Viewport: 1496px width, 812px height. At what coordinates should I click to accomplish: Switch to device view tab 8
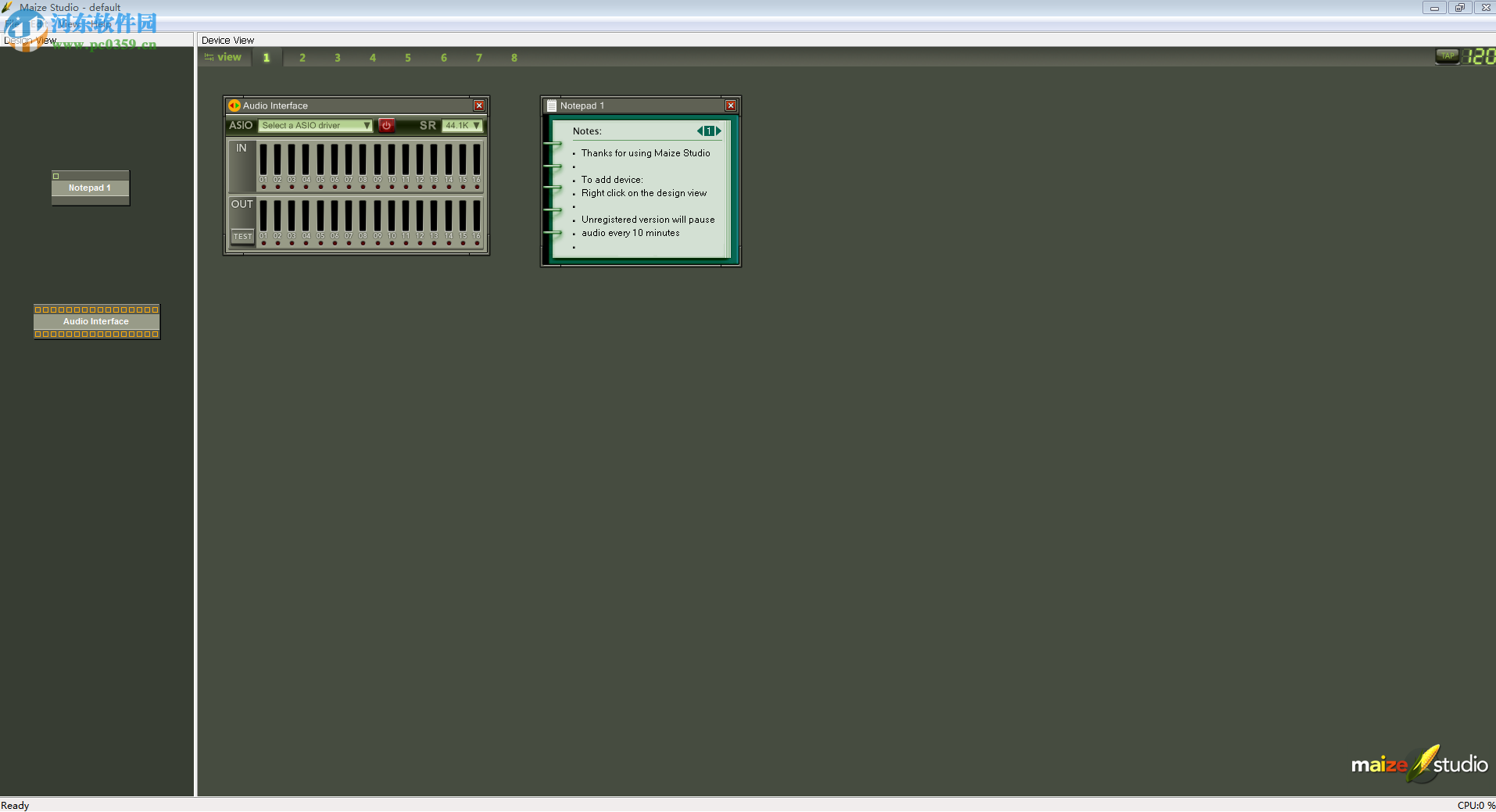point(514,58)
